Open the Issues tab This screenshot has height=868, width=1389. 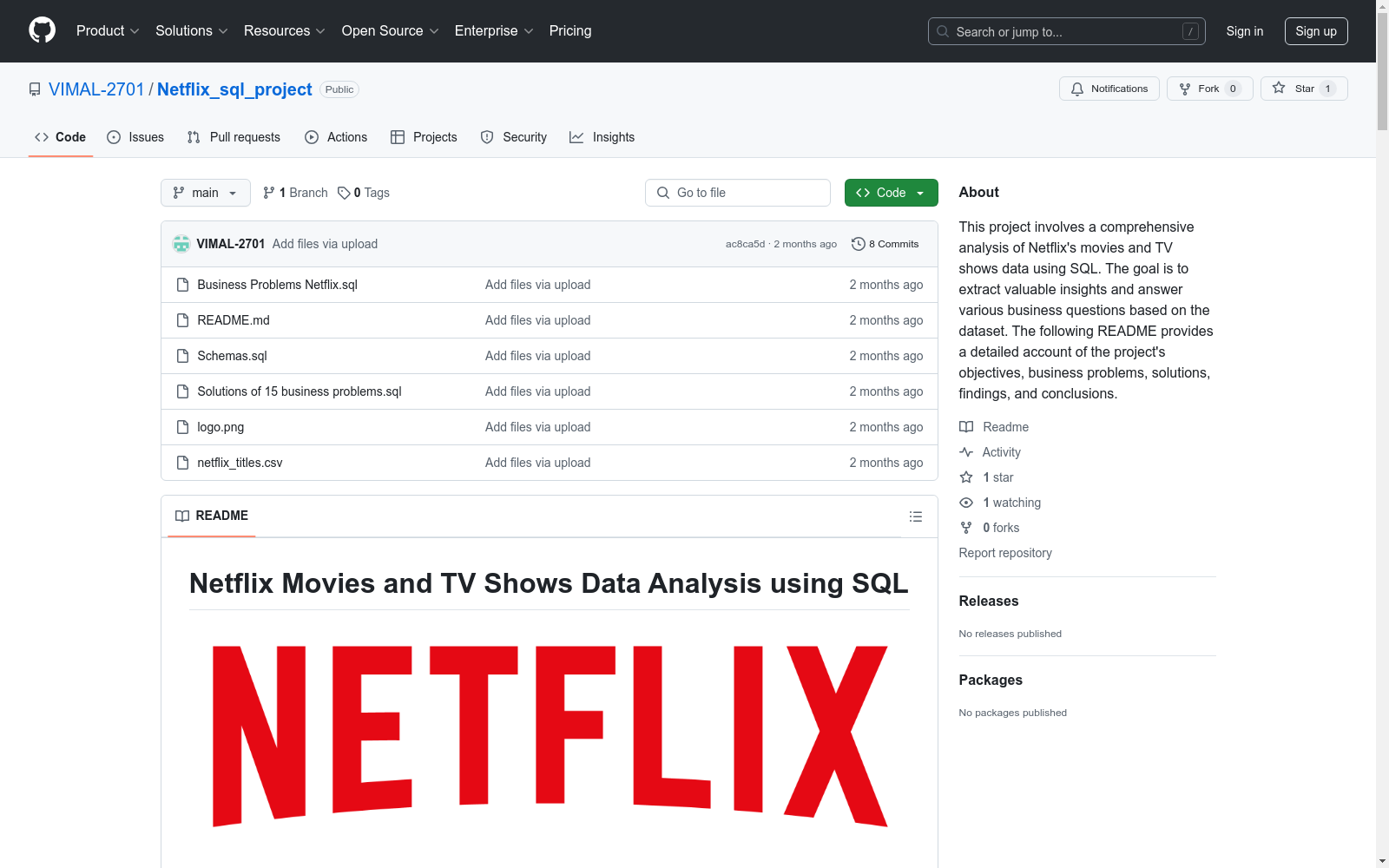click(135, 137)
